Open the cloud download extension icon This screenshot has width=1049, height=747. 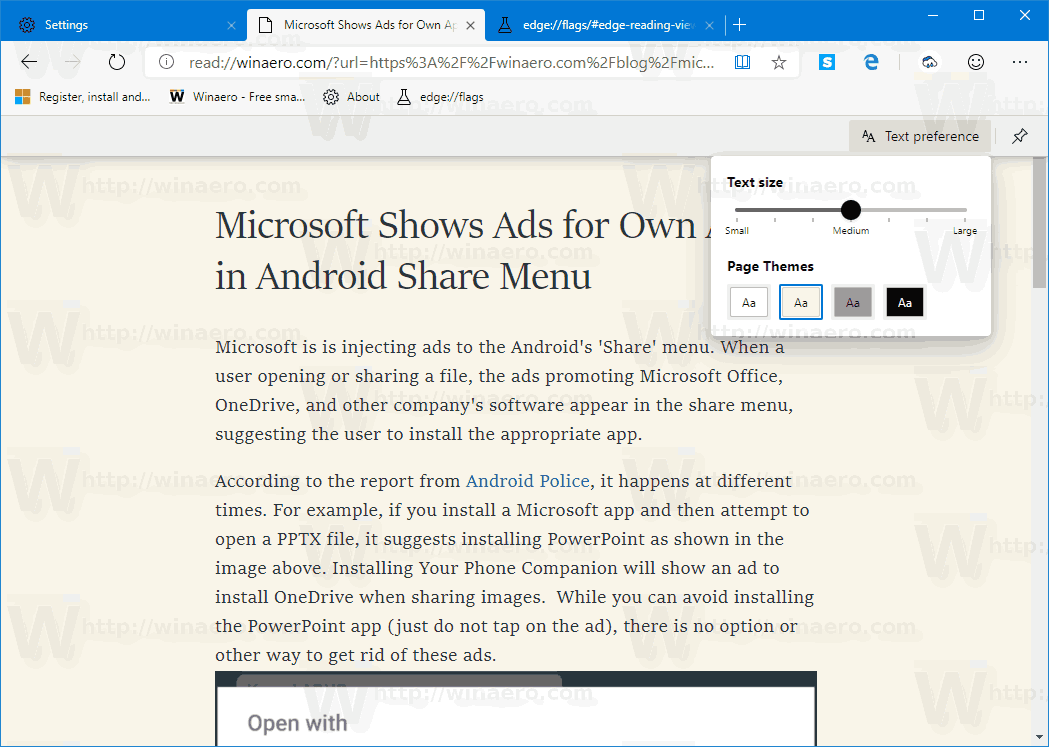pyautogui.click(x=929, y=62)
